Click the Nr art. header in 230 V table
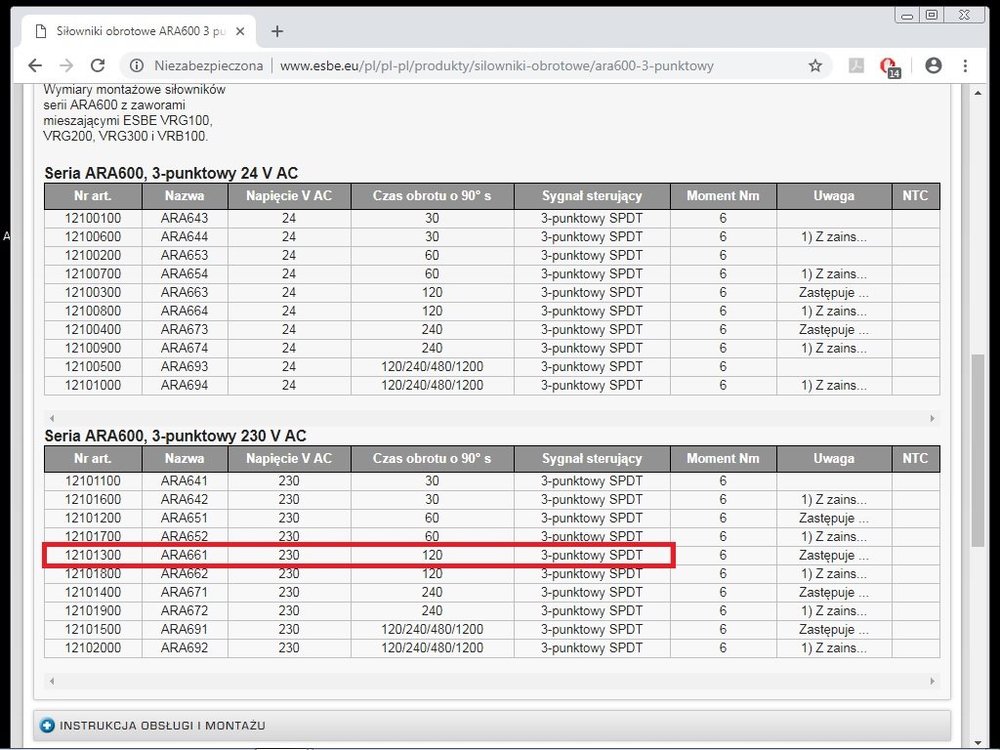The image size is (1000, 750). coord(93,459)
